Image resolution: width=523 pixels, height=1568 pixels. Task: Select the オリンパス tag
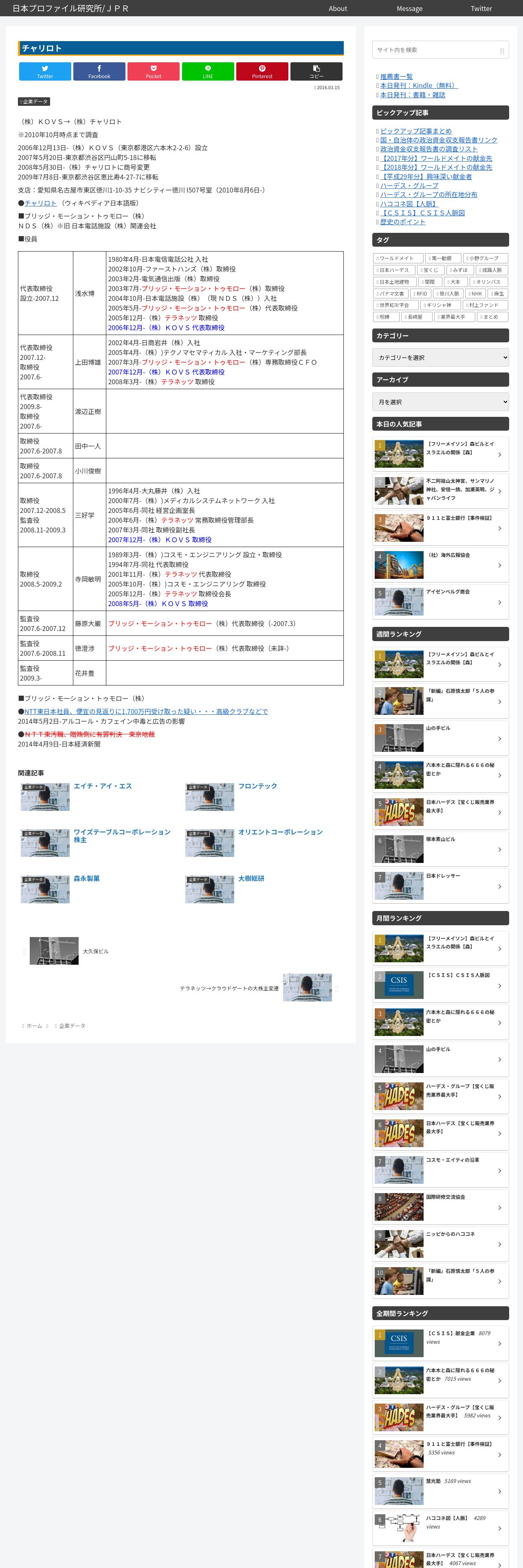pyautogui.click(x=489, y=282)
